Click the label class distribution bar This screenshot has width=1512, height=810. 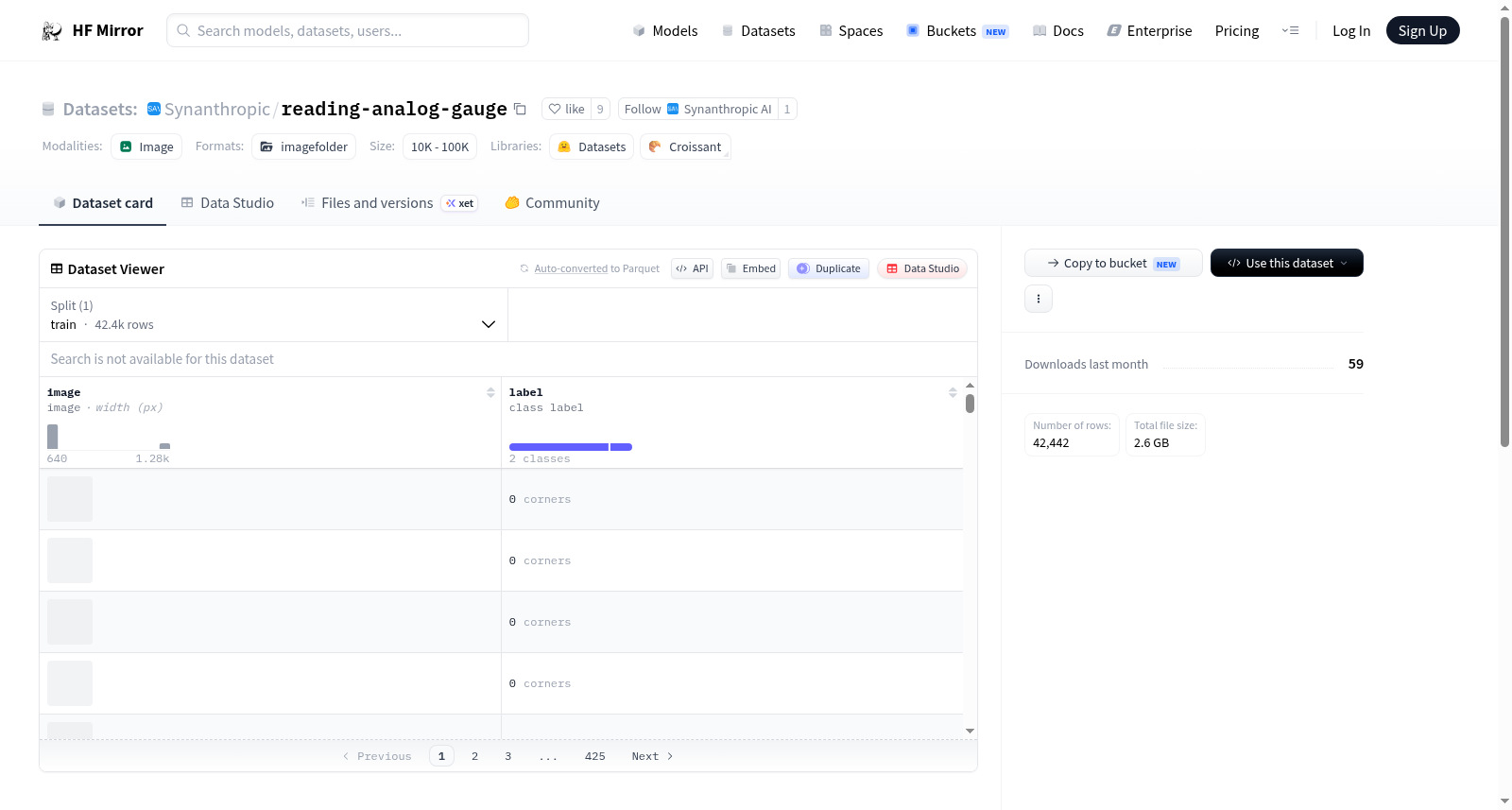pos(571,447)
